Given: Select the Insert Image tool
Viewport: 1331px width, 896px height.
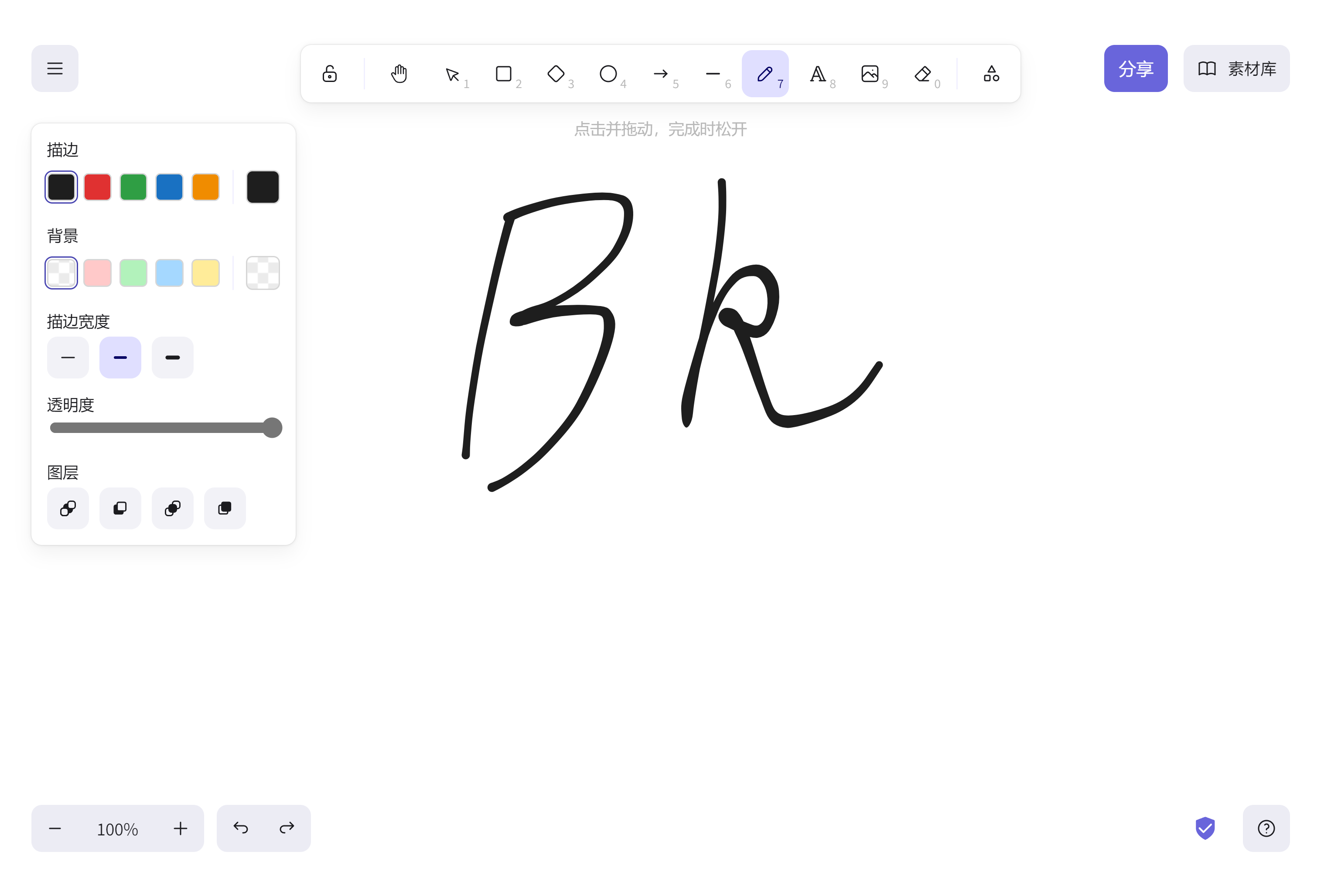Looking at the screenshot, I should point(870,74).
